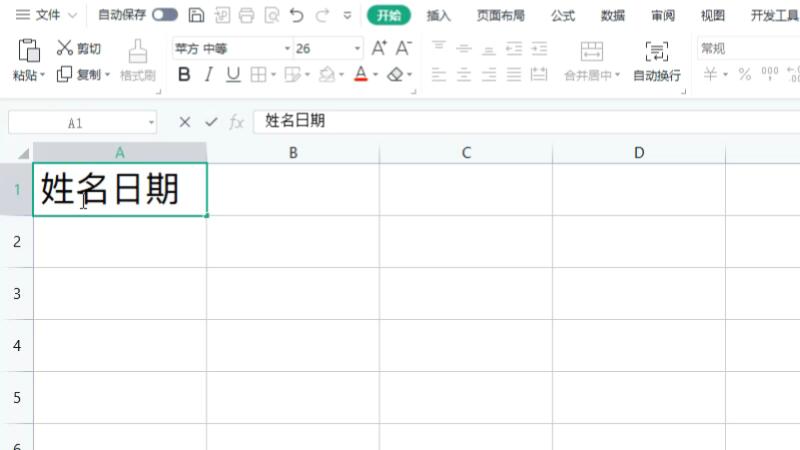Click the 自动换行 wrap text button
Viewport: 800px width, 450px height.
click(656, 61)
